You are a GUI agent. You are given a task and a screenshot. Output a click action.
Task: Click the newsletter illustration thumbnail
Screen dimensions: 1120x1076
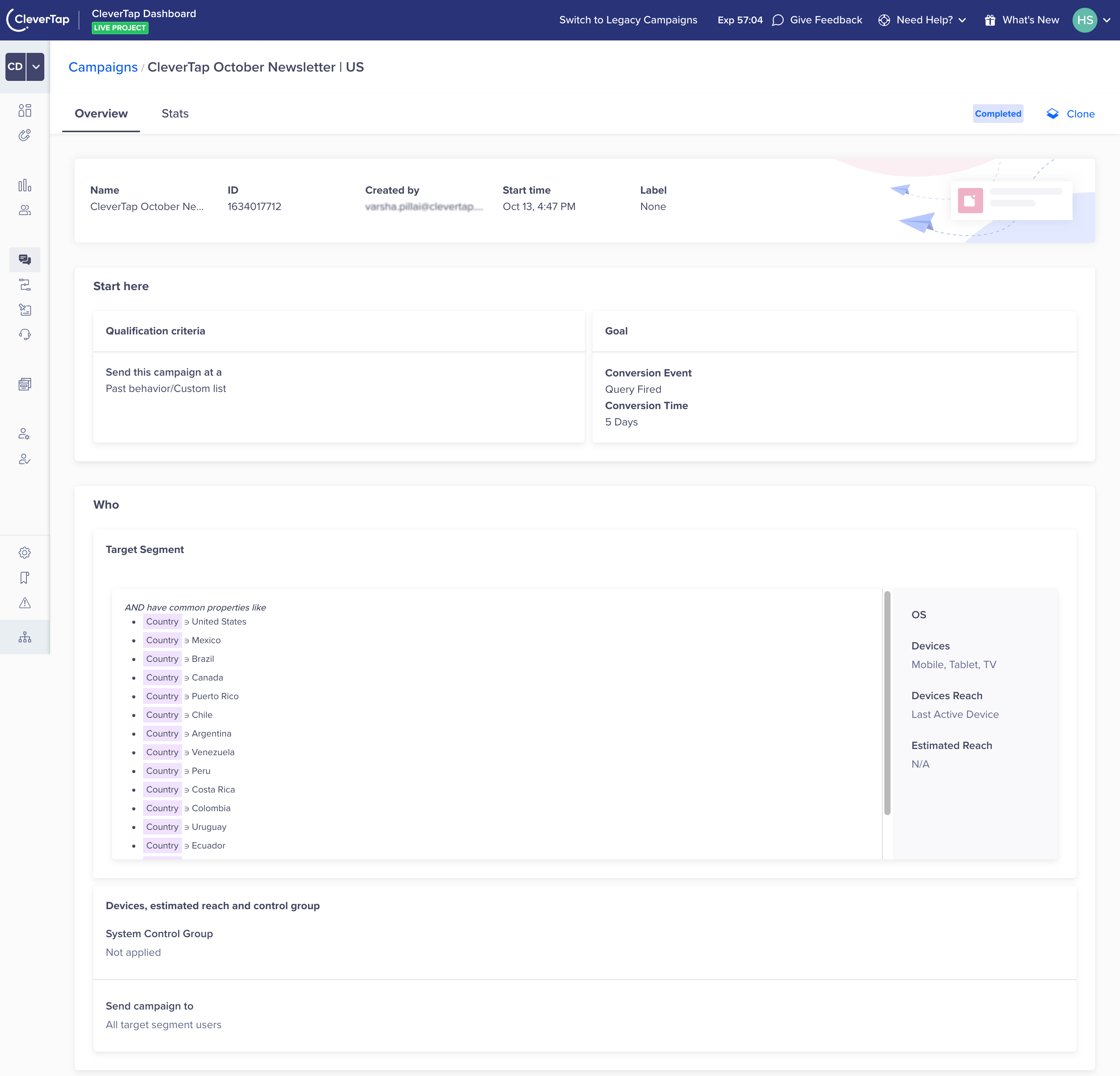[1011, 201]
